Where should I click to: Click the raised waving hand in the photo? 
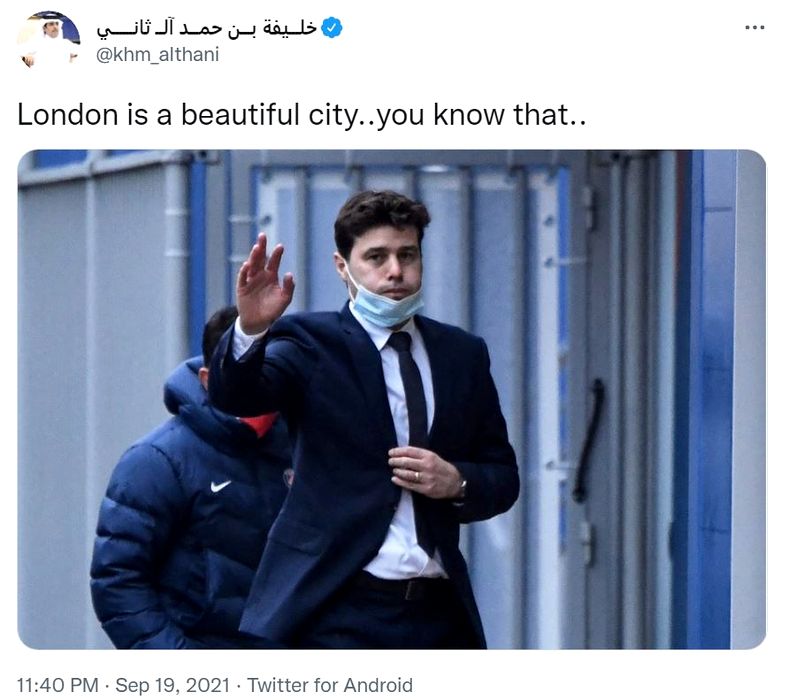(263, 284)
